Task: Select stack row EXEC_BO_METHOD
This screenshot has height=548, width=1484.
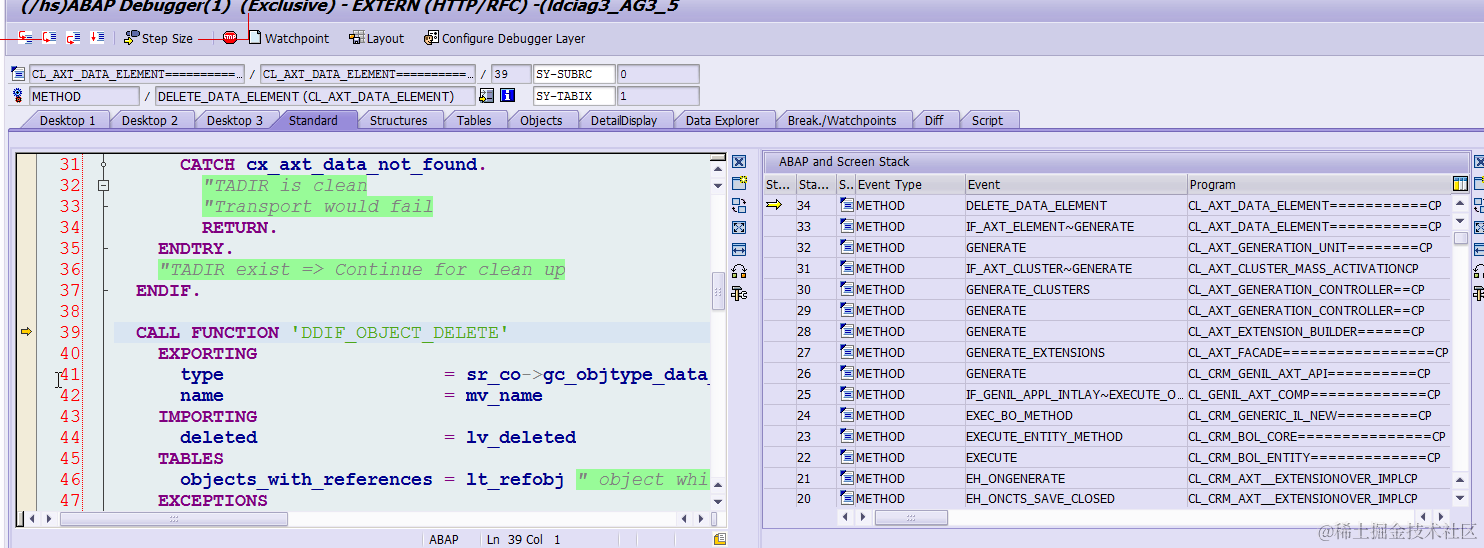Action: pyautogui.click(x=1107, y=415)
